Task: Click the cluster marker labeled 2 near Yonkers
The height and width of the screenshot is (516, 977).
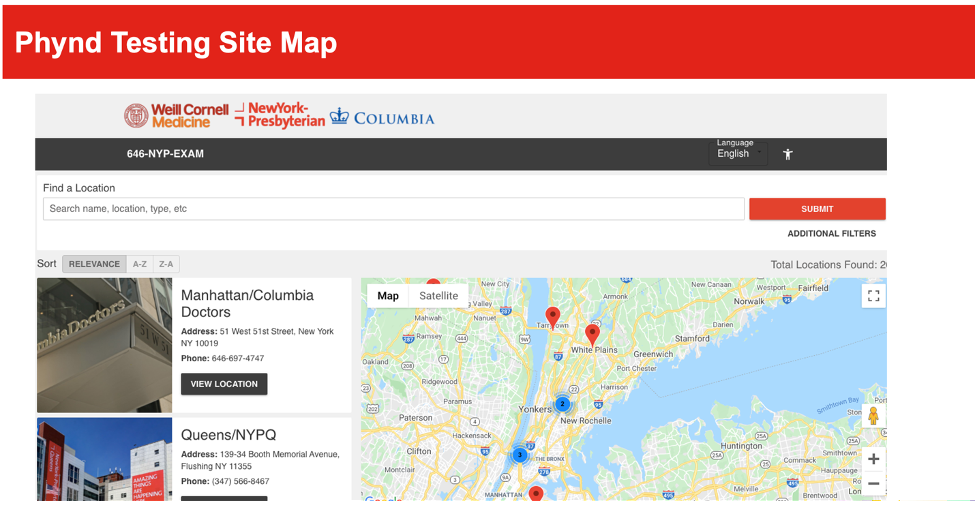Action: [563, 404]
